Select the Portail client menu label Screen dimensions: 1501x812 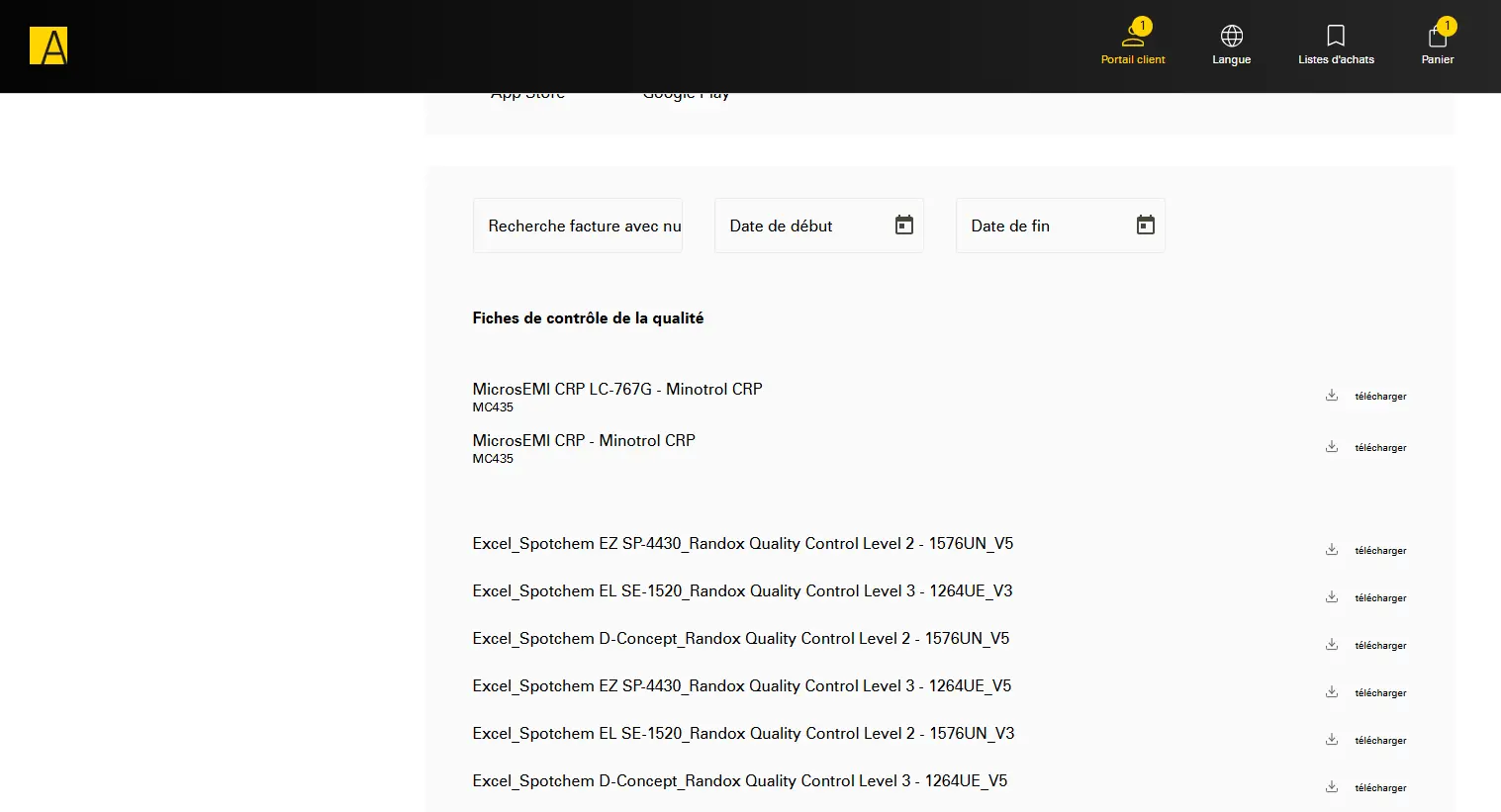click(1133, 59)
